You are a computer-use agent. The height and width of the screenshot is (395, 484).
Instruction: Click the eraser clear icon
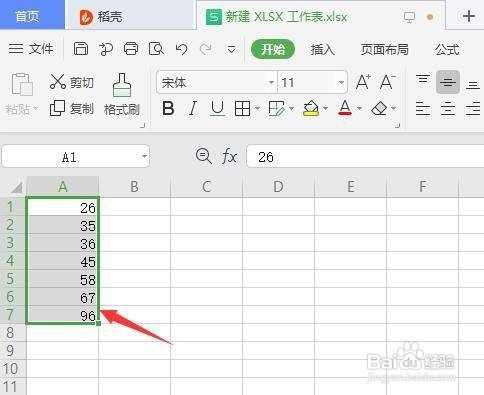point(379,109)
